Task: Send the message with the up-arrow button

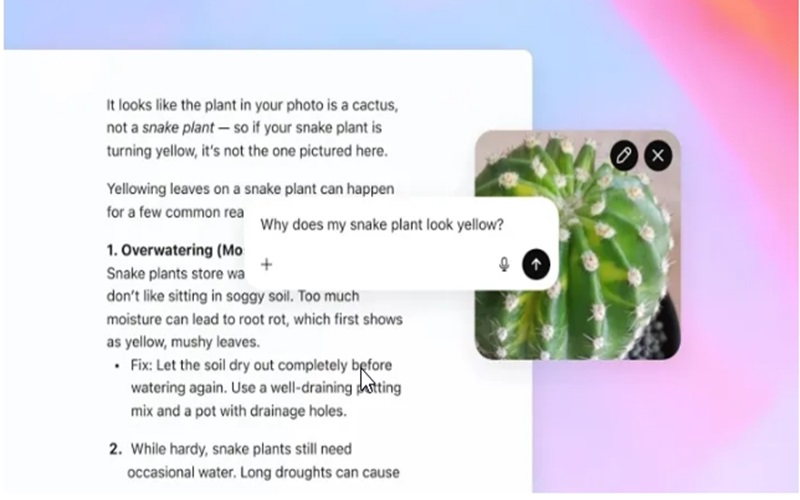Action: [x=536, y=264]
